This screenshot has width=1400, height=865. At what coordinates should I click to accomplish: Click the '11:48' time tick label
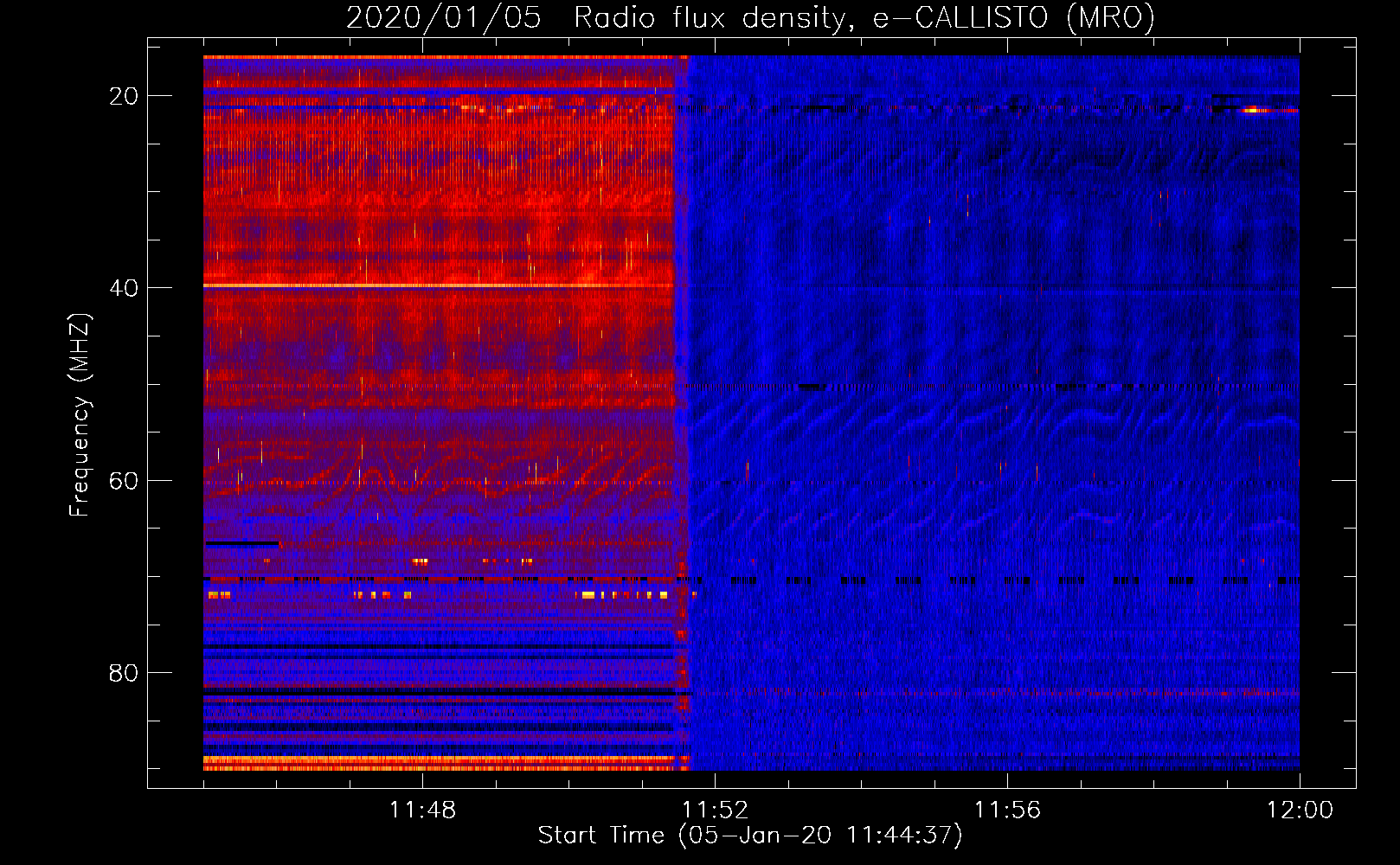[422, 811]
